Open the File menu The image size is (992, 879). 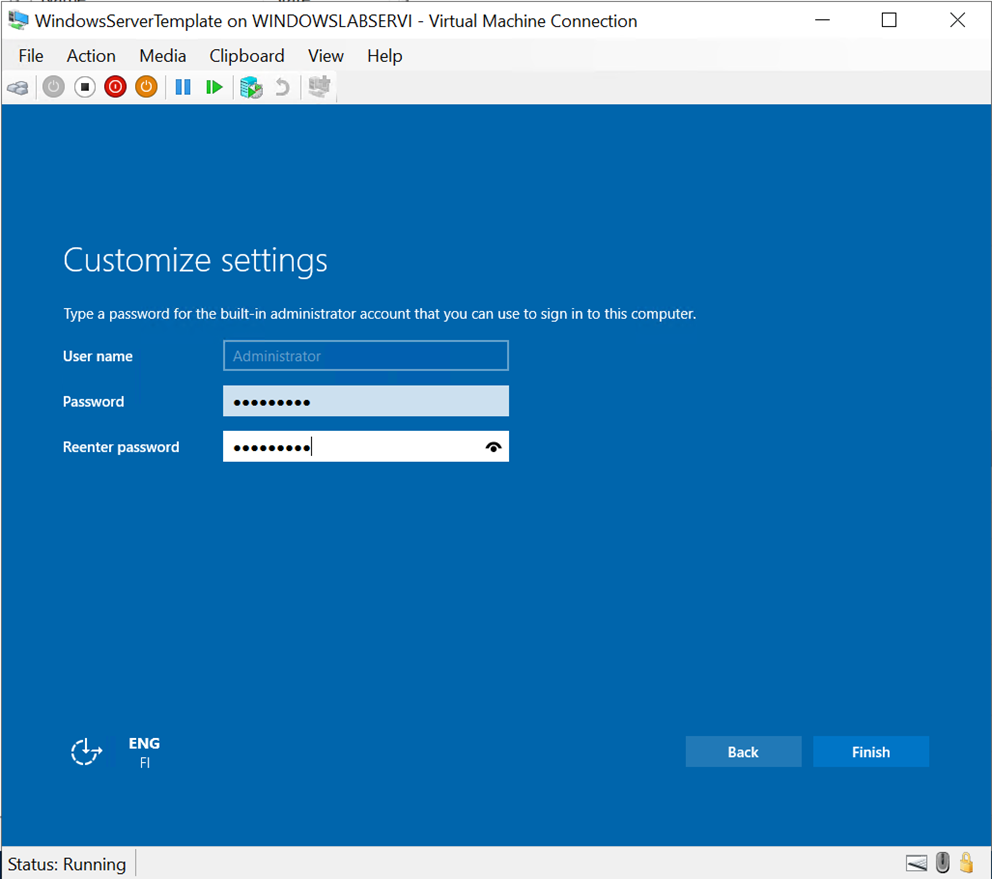coord(31,56)
